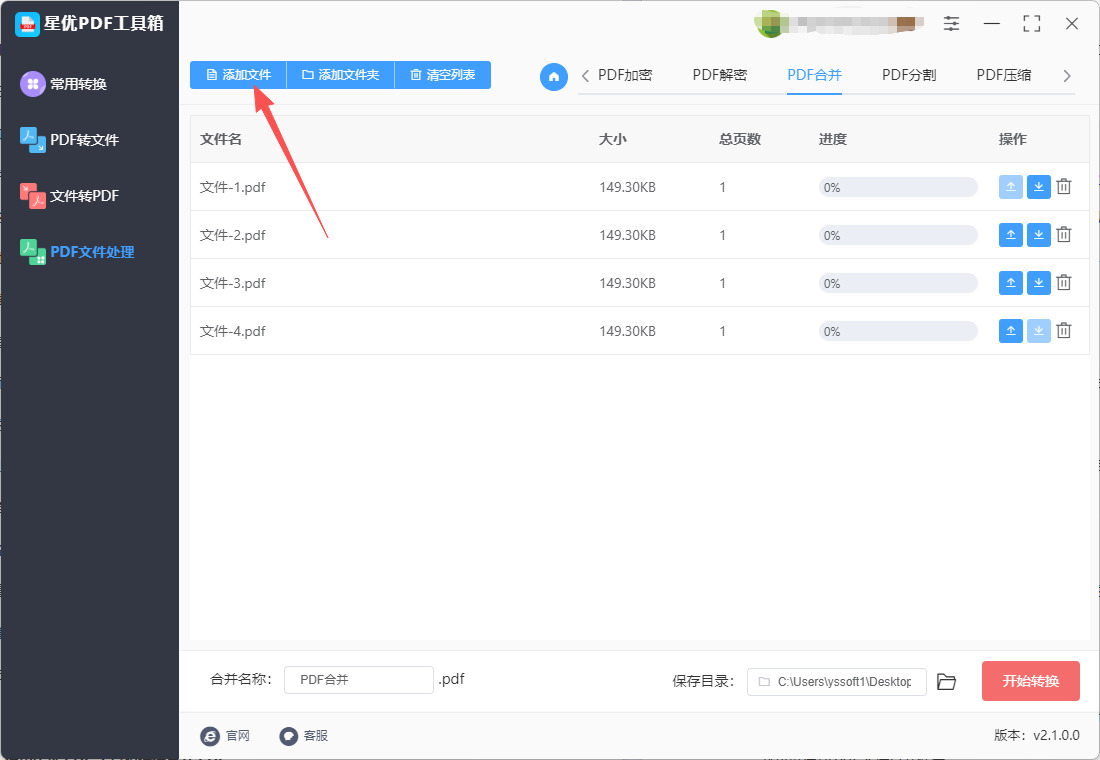Click progress bar of 文件-4.pdf

pyautogui.click(x=898, y=331)
